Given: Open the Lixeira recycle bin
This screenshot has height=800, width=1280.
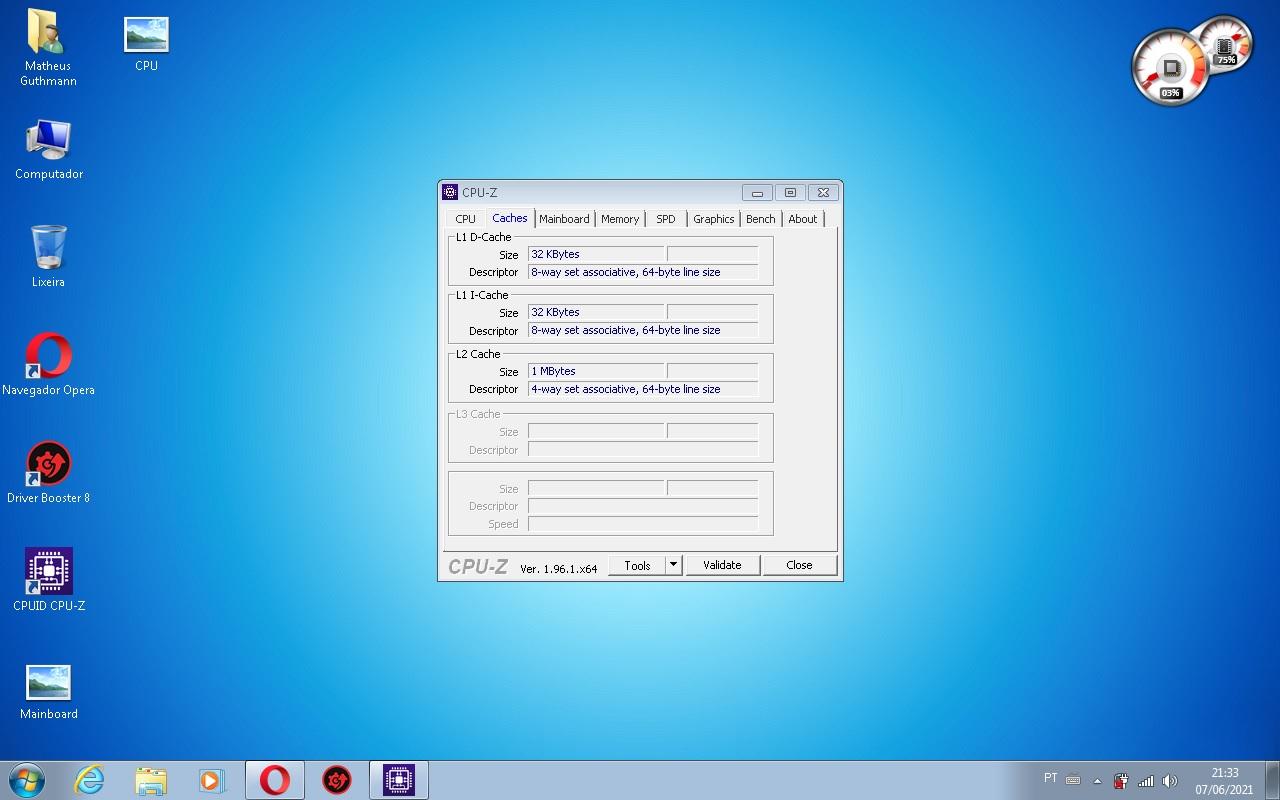Looking at the screenshot, I should (x=48, y=257).
